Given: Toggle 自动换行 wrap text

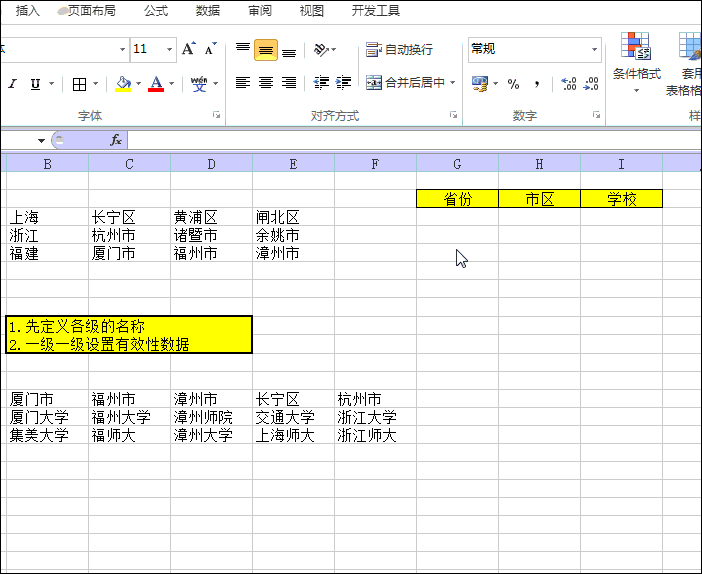Looking at the screenshot, I should pyautogui.click(x=399, y=49).
